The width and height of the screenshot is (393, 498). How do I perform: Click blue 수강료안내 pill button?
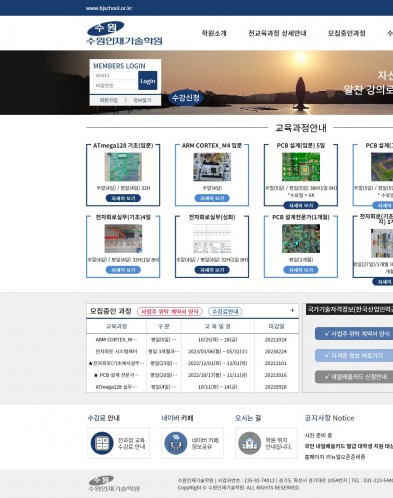tap(225, 312)
